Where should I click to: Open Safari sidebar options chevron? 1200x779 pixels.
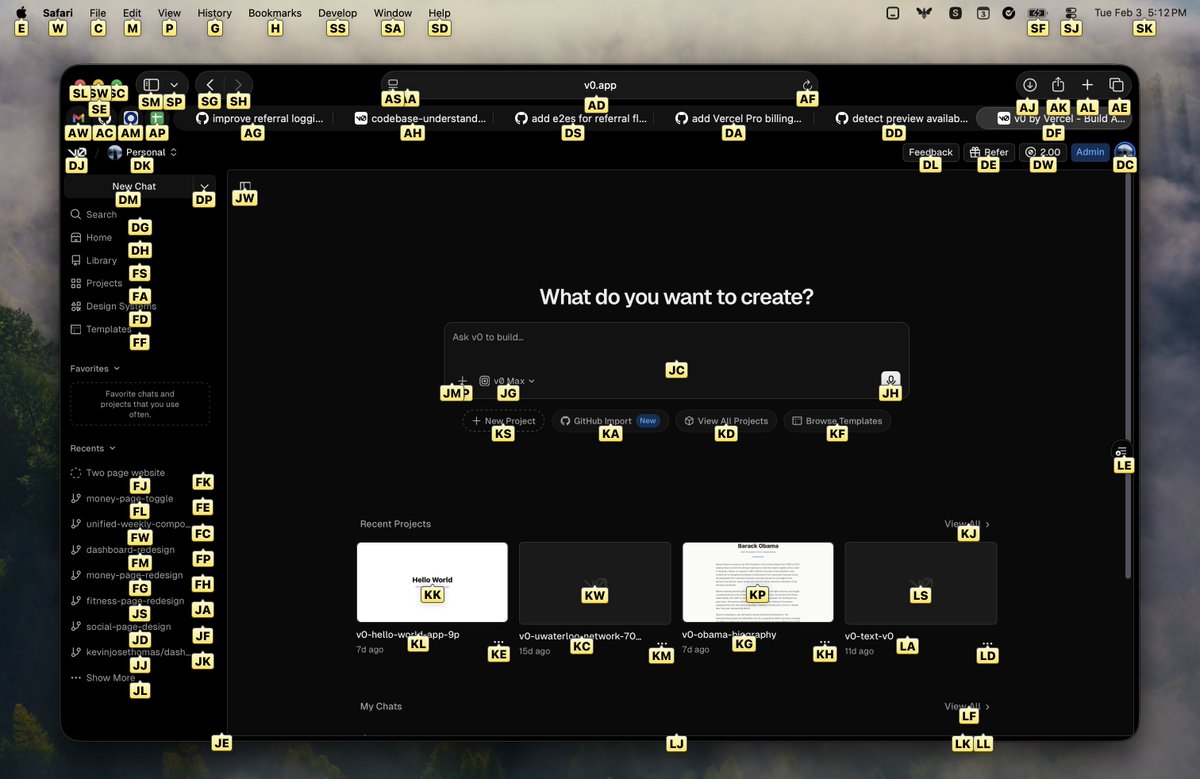click(x=174, y=85)
